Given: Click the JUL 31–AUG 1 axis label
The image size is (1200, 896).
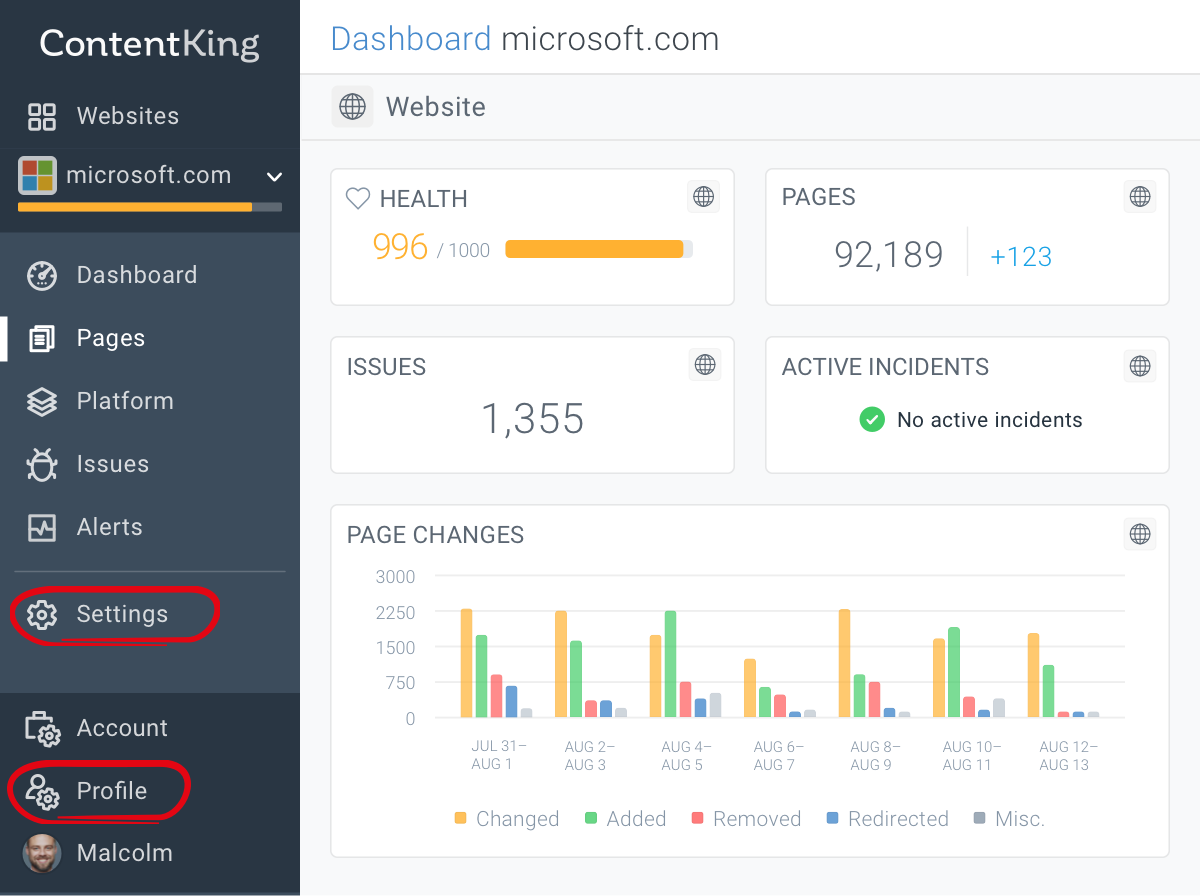Looking at the screenshot, I should tap(498, 756).
